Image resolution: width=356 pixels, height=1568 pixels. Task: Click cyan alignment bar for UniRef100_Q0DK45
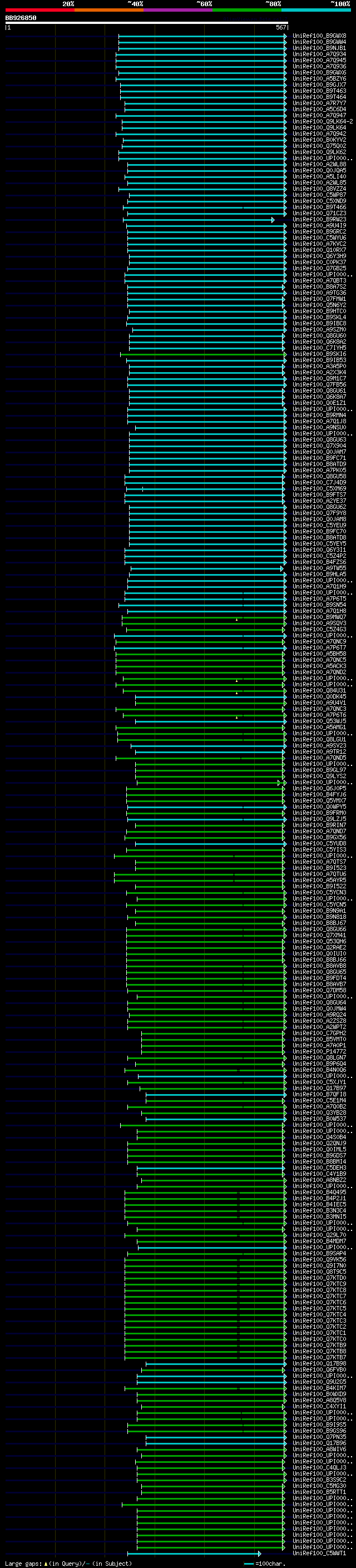coord(210,697)
